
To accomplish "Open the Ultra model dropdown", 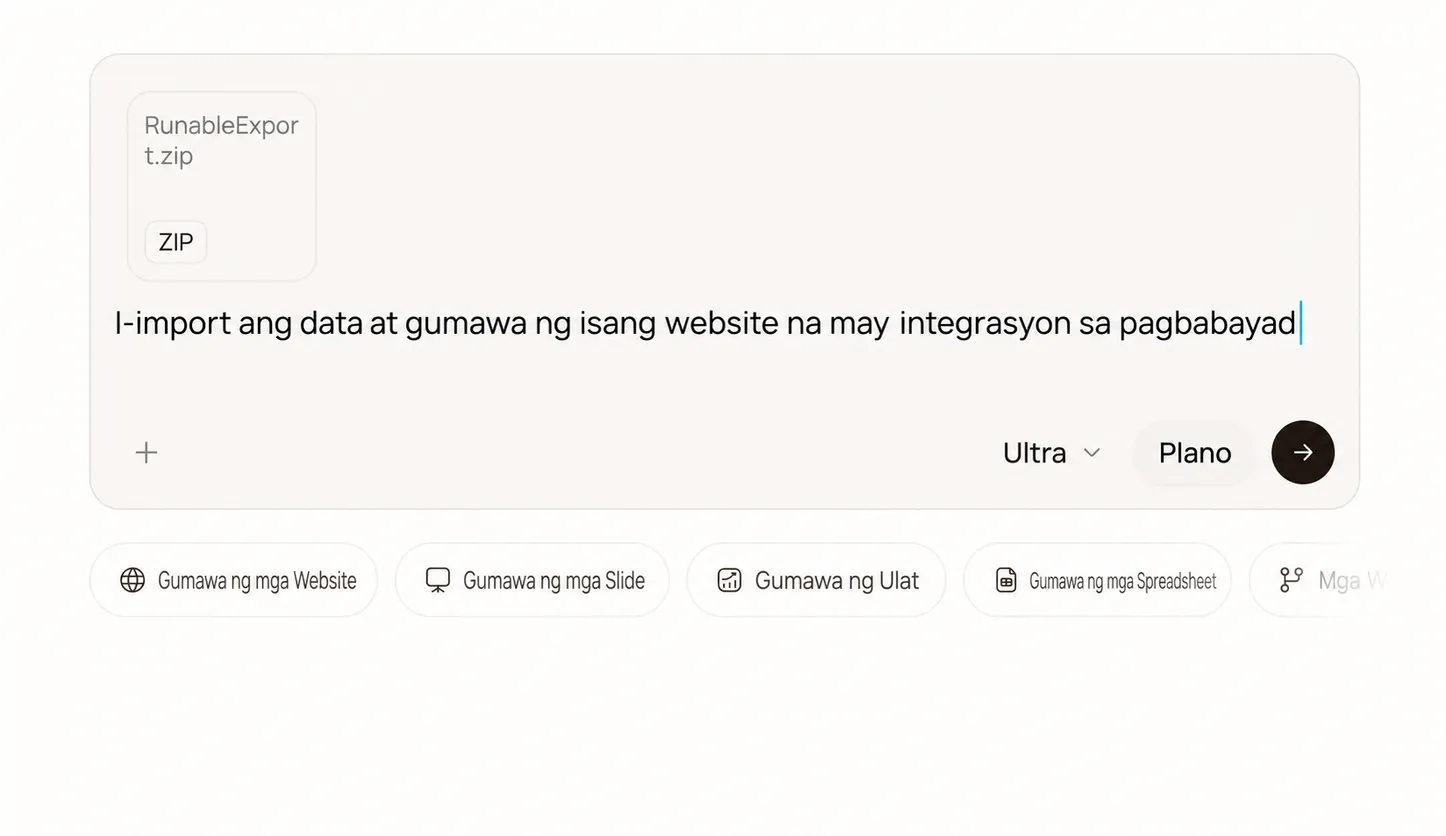I will tap(1051, 453).
